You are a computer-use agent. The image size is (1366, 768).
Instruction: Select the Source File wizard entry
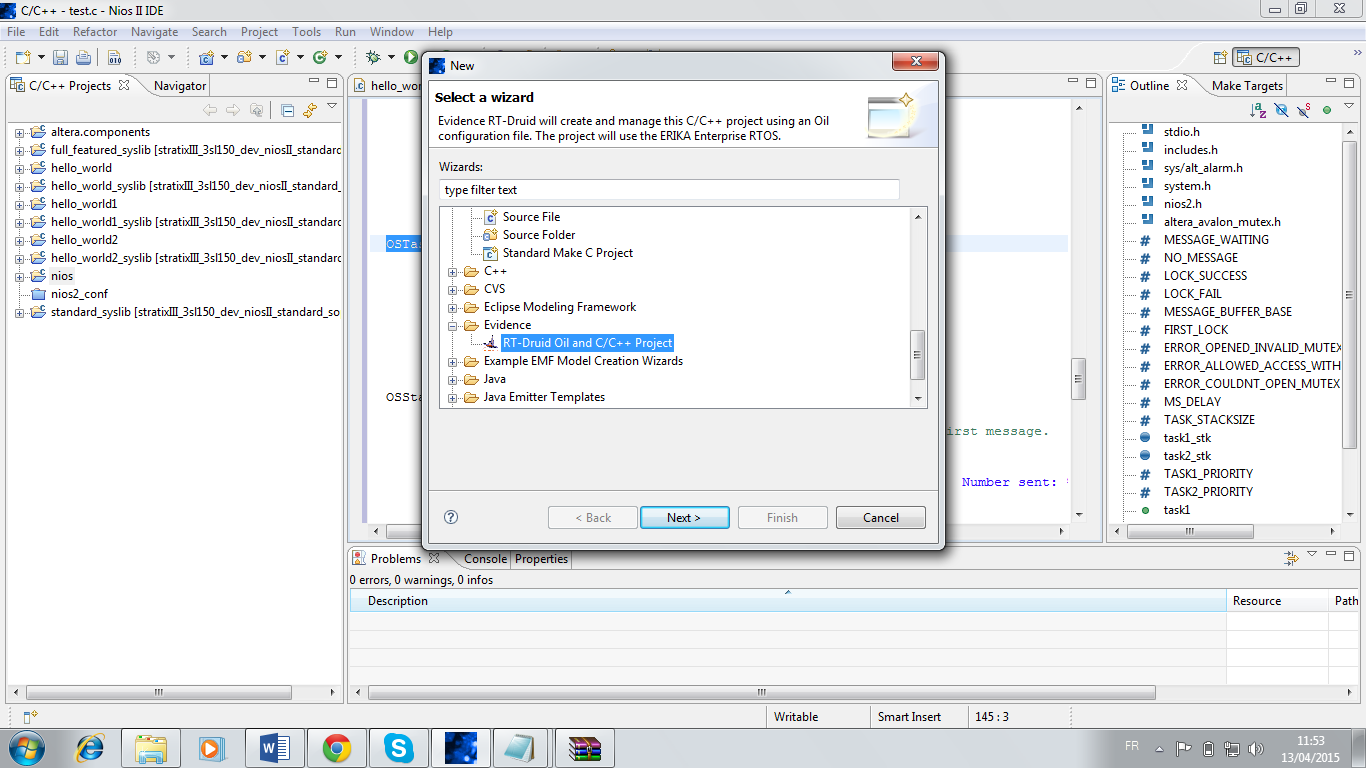click(531, 217)
